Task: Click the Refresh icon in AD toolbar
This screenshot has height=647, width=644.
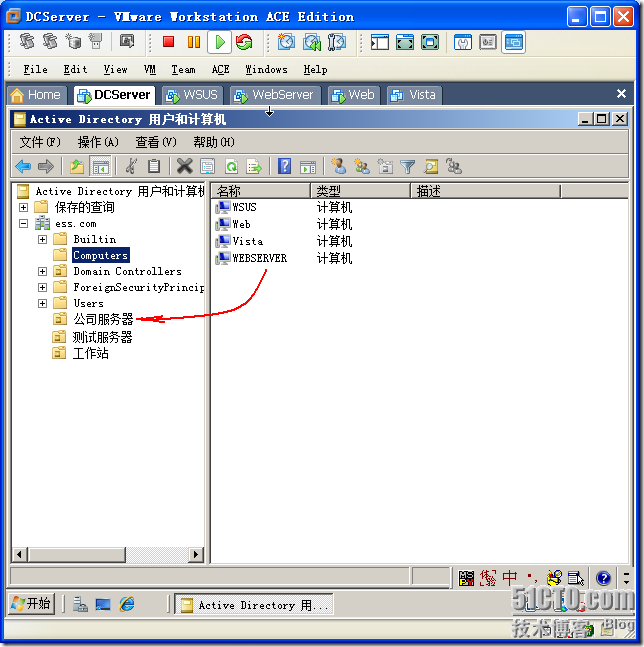Action: (231, 167)
